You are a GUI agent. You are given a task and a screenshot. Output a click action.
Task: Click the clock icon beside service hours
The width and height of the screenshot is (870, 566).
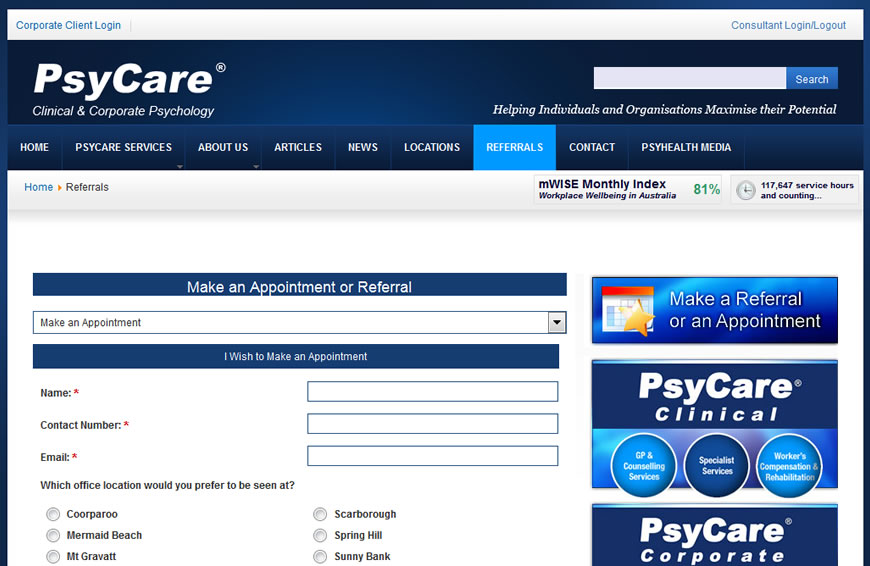745,190
